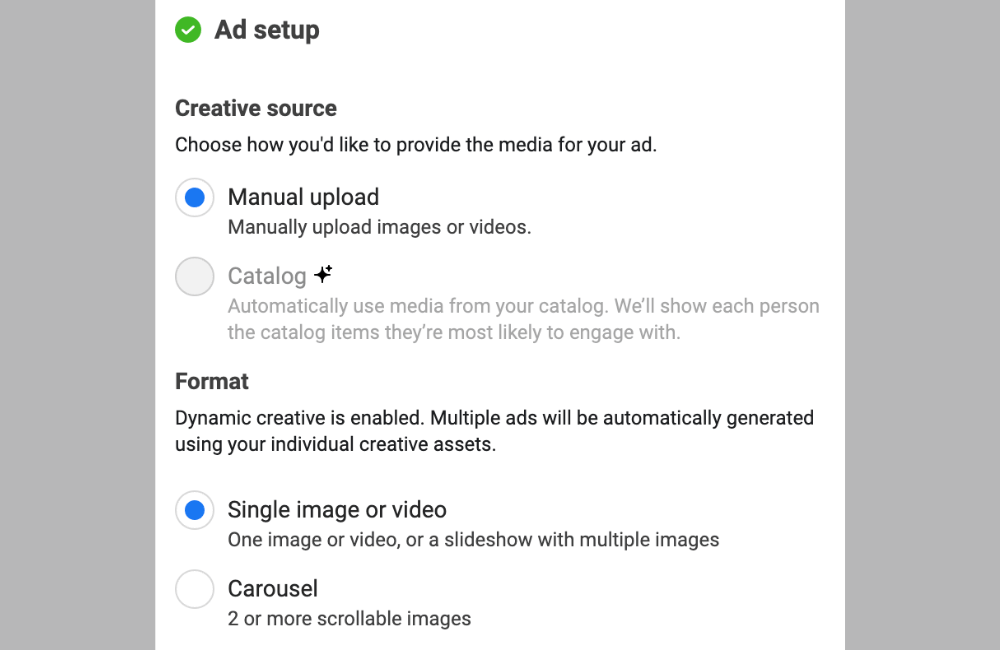Choose the Catalog radio button
Screen dimensions: 1000x650
(195, 277)
